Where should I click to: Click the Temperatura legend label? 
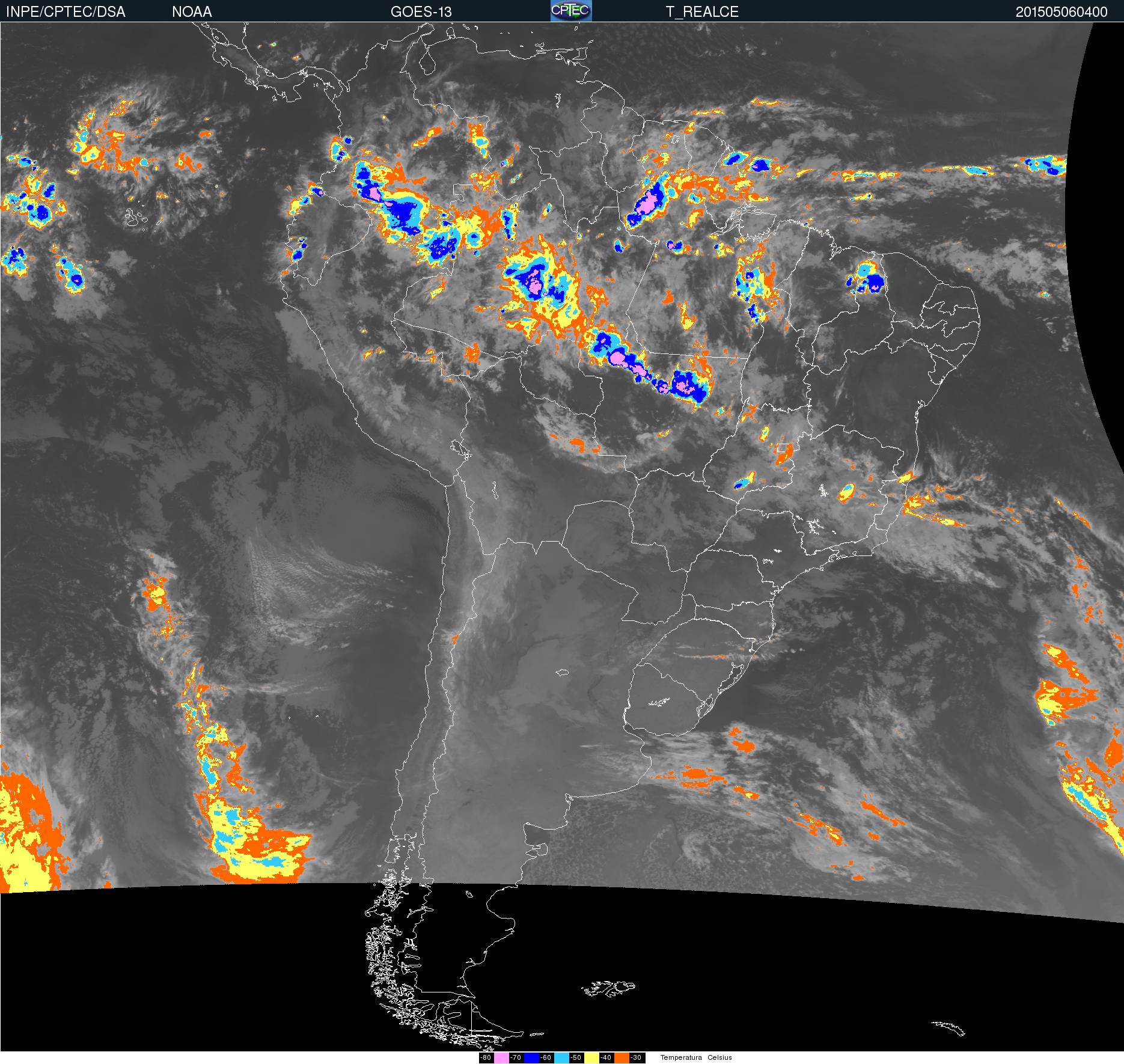tap(681, 1057)
